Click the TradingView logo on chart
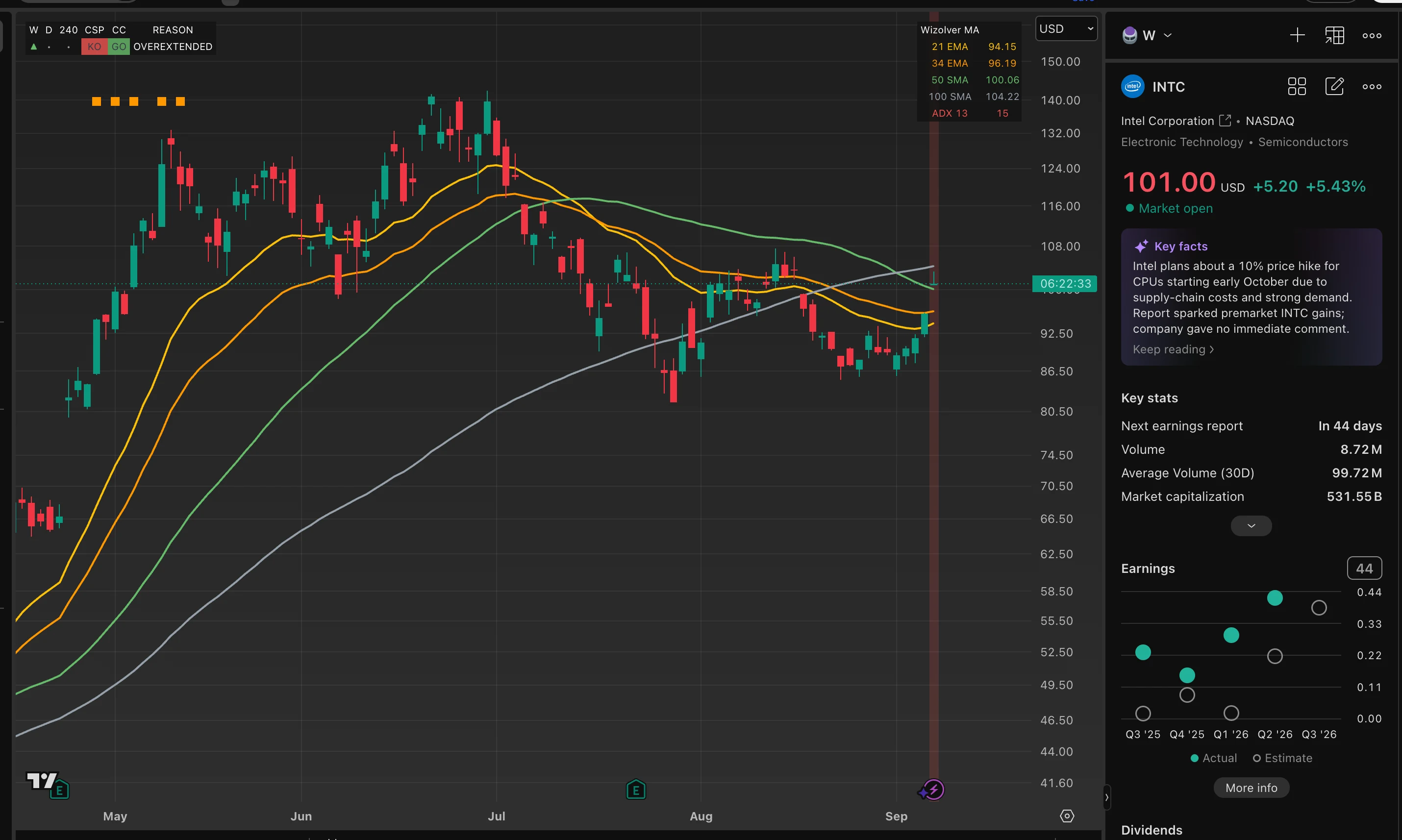Image resolution: width=1402 pixels, height=840 pixels. (x=41, y=781)
